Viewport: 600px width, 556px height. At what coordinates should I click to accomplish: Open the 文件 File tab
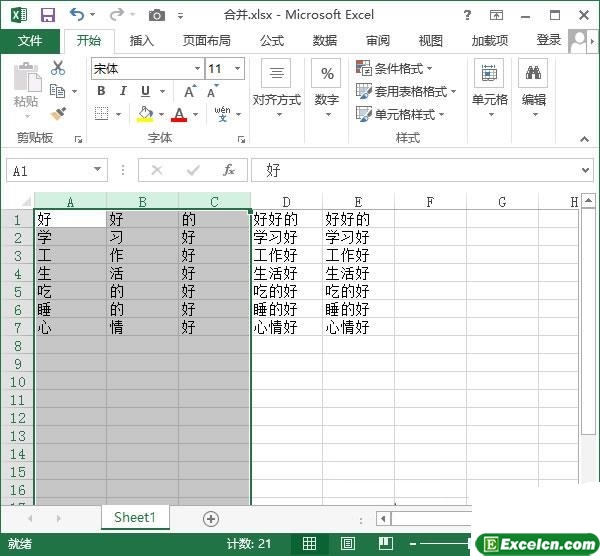click(30, 41)
